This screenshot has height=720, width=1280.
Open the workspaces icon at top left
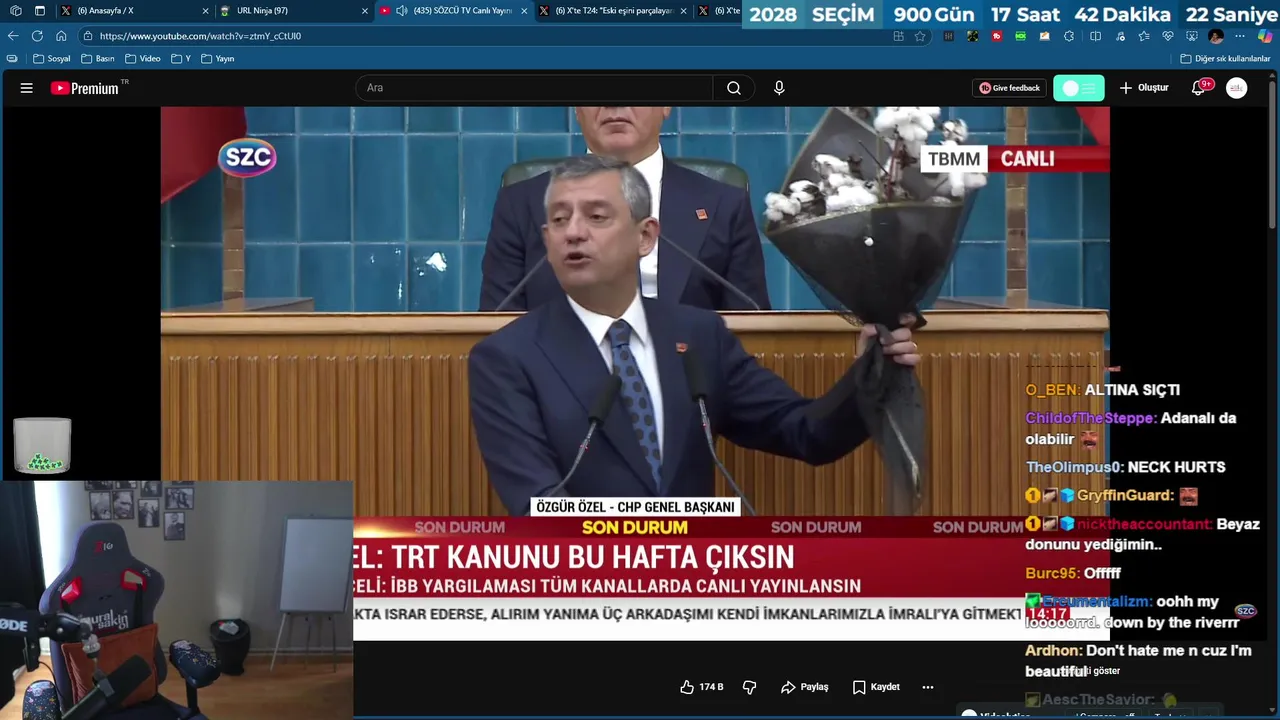click(x=15, y=11)
